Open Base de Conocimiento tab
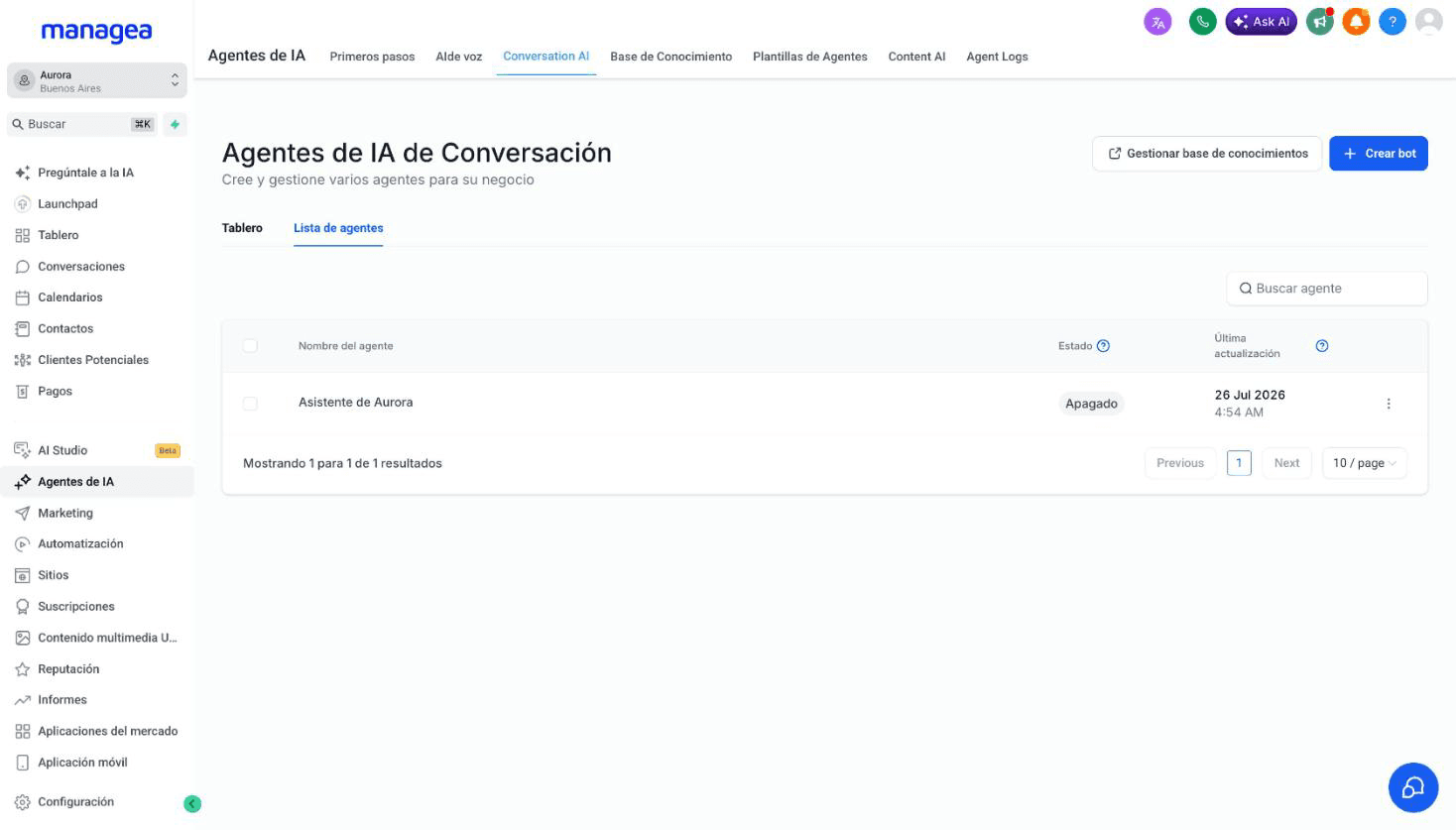The image size is (1456, 830). tap(671, 57)
